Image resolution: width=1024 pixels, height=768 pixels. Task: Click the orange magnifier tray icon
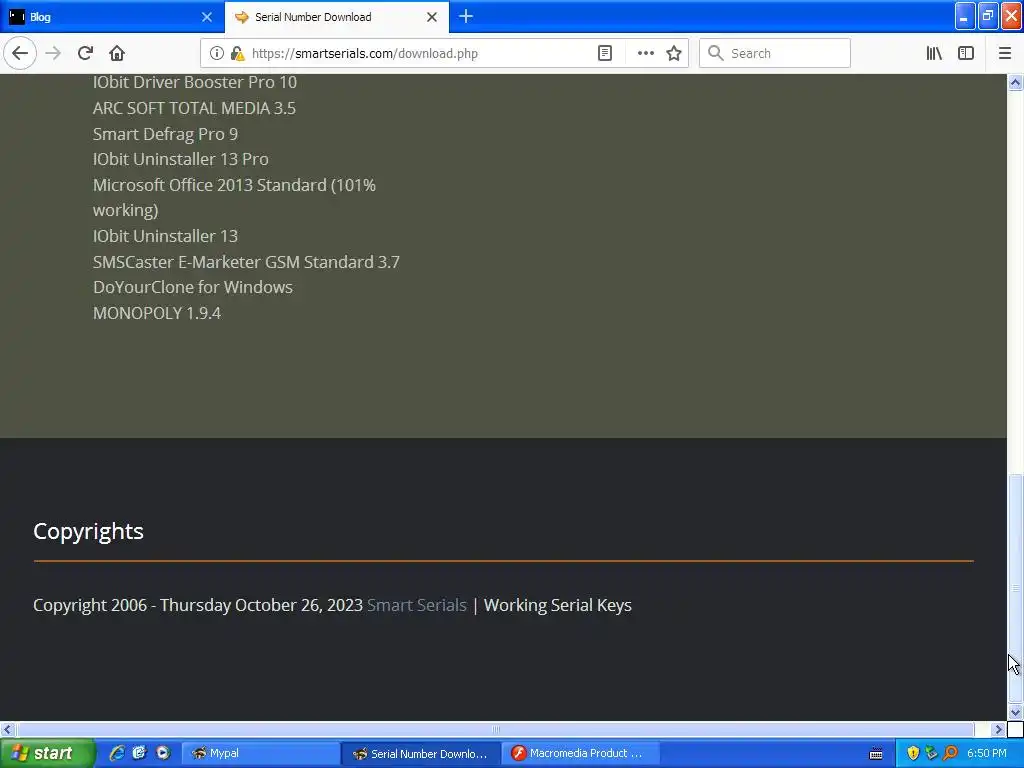tap(951, 753)
